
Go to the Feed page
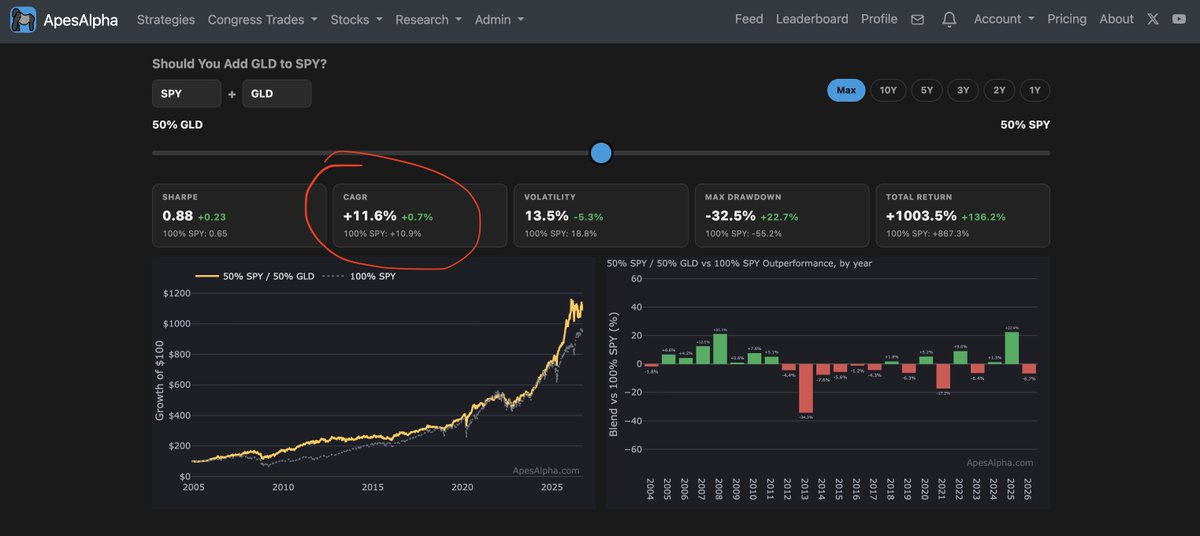pos(749,19)
